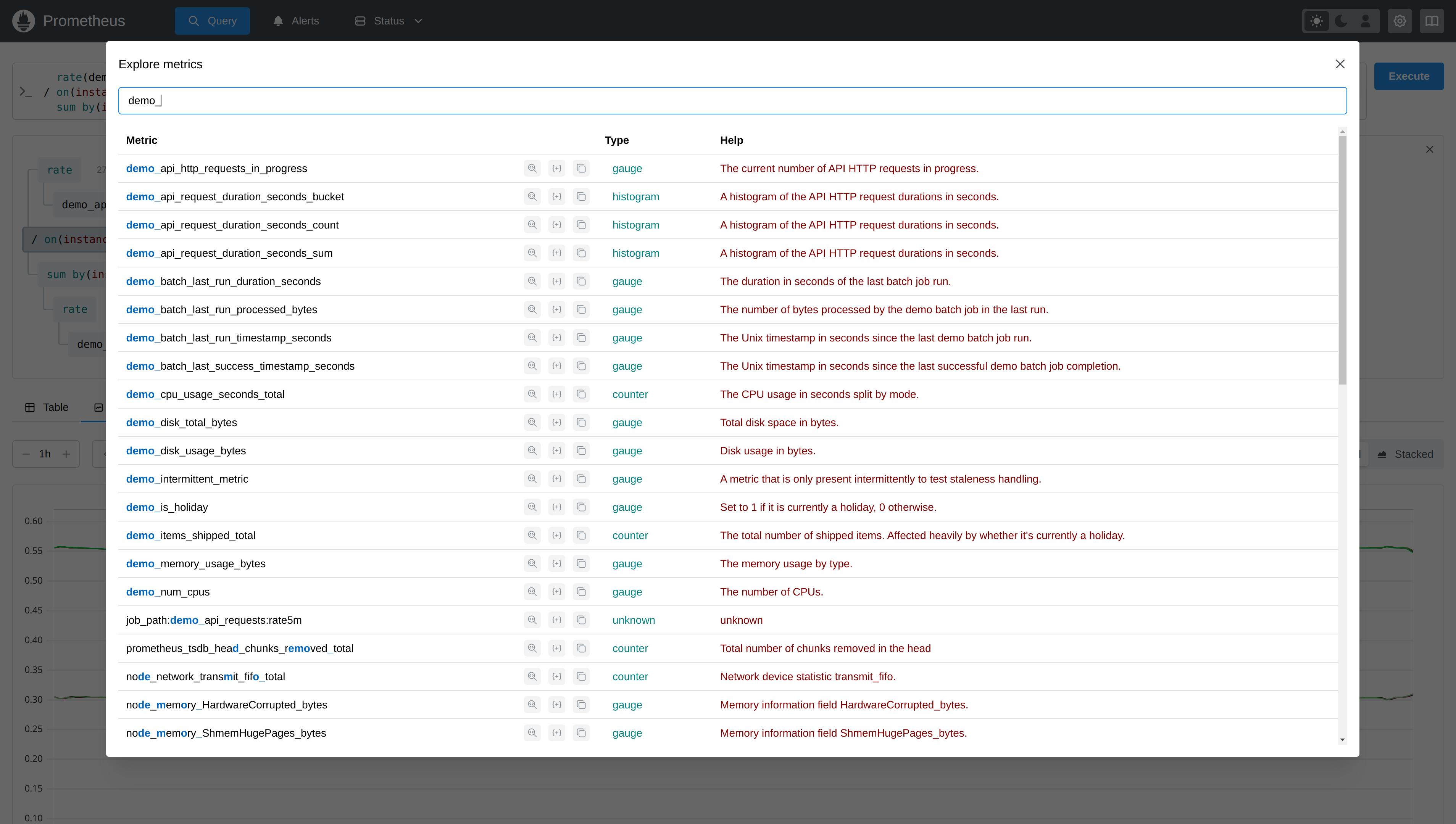The image size is (1456, 824).
Task: Copy demo_num_cpus metric name
Action: 581,591
